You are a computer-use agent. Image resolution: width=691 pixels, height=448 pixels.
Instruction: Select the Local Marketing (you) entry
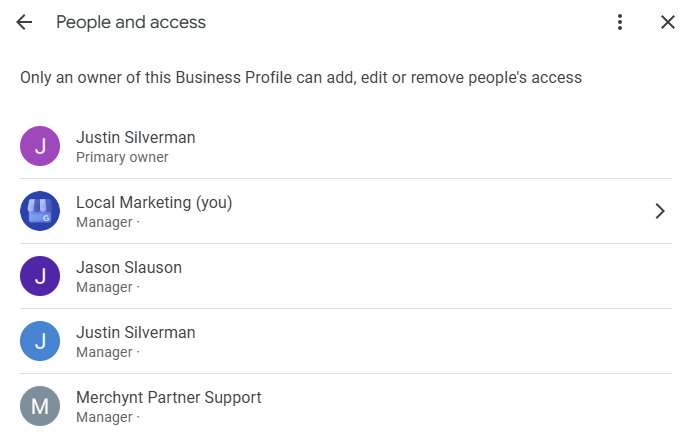[x=346, y=211]
